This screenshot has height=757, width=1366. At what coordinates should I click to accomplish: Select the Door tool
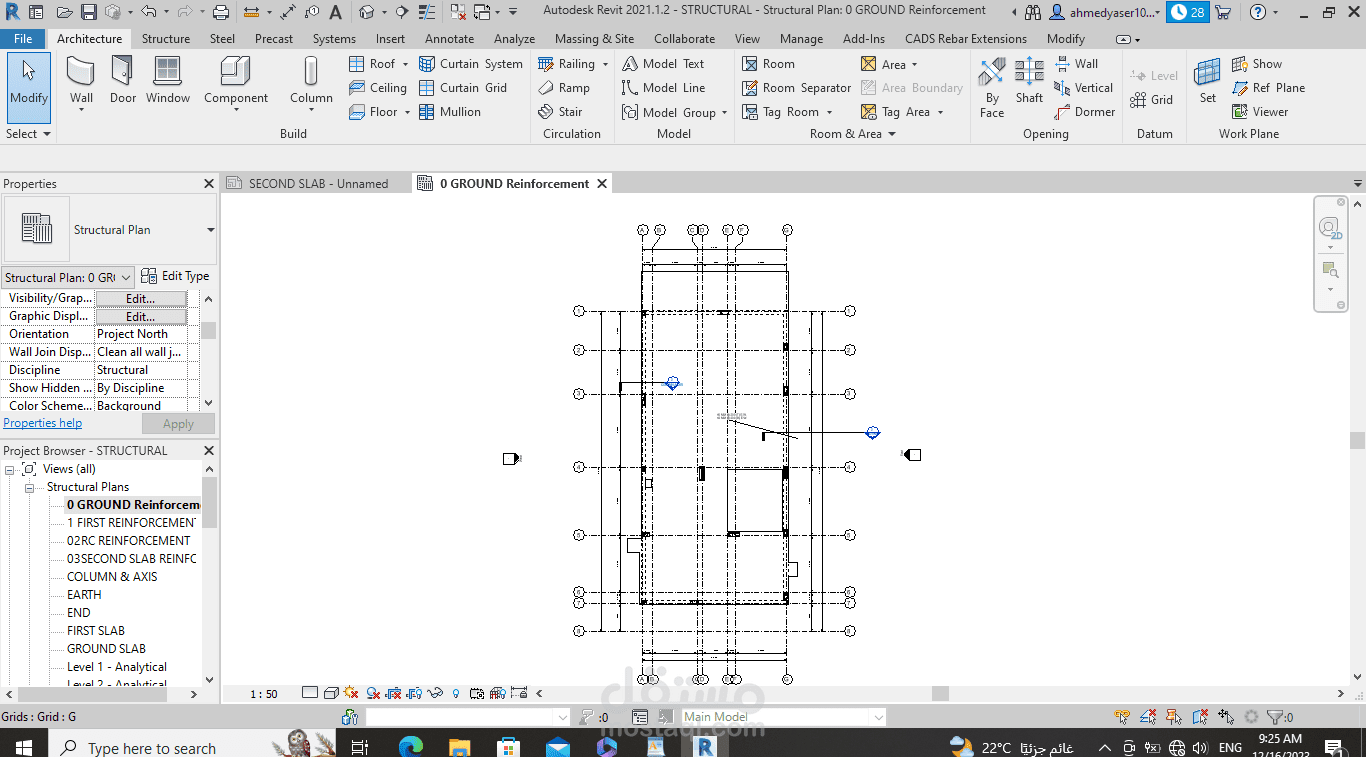point(123,81)
